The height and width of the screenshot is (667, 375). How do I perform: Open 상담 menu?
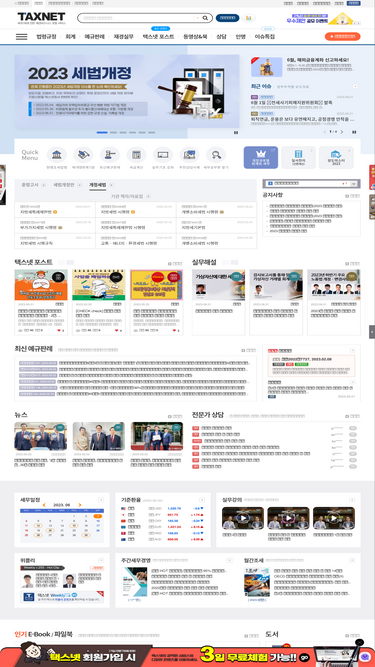(x=221, y=37)
